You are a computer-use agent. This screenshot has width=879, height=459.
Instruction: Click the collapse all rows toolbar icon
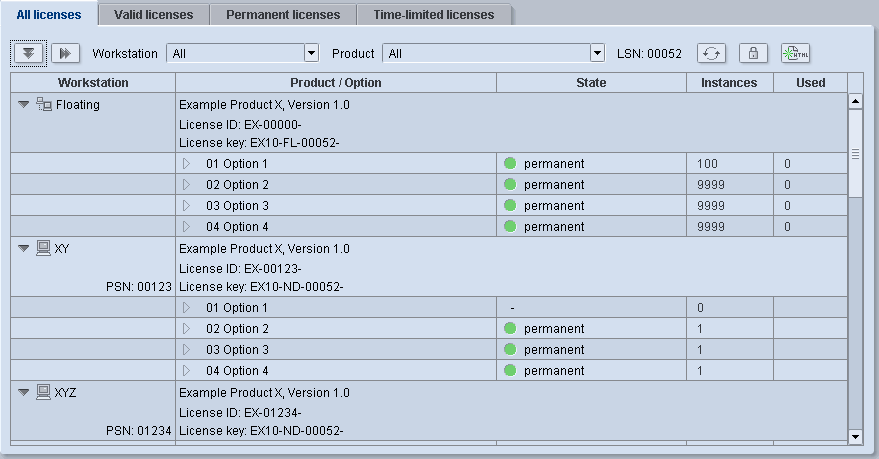[x=66, y=53]
